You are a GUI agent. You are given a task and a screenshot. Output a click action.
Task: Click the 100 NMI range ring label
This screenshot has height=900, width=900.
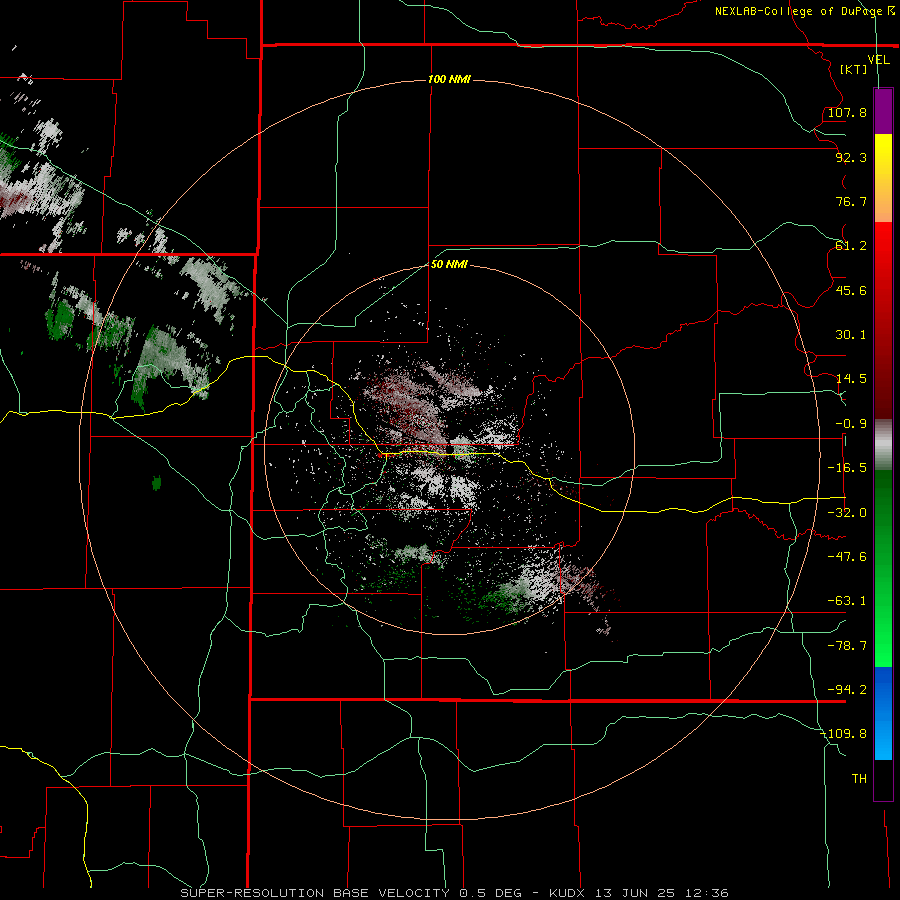[449, 79]
